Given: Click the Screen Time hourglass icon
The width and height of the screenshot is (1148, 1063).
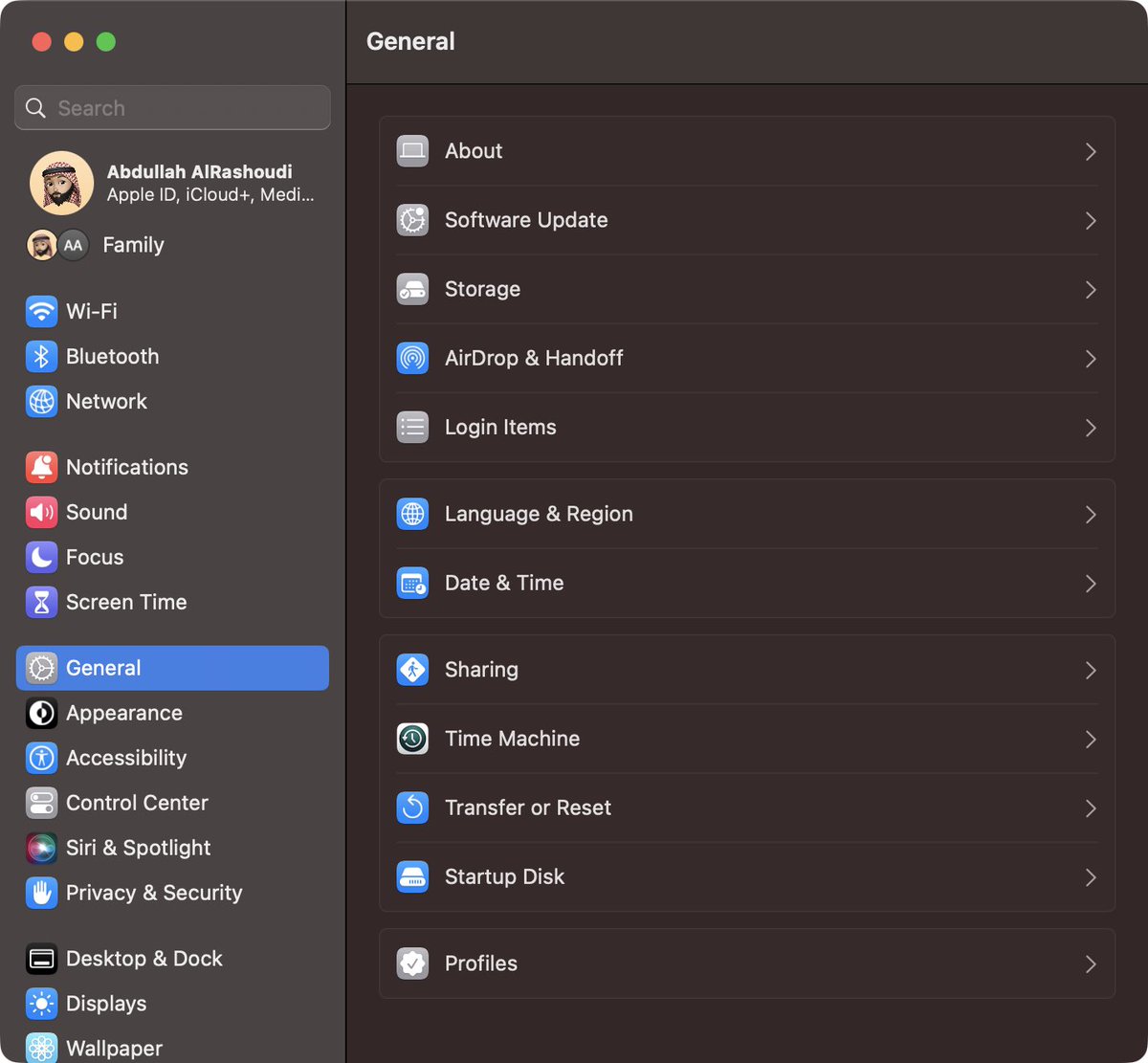Looking at the screenshot, I should coord(41,602).
